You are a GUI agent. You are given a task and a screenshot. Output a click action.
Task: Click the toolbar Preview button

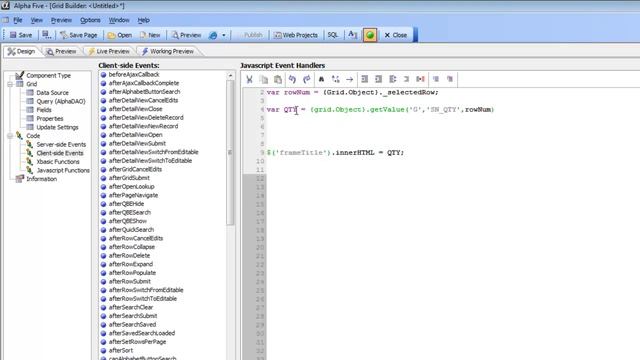click(x=186, y=35)
